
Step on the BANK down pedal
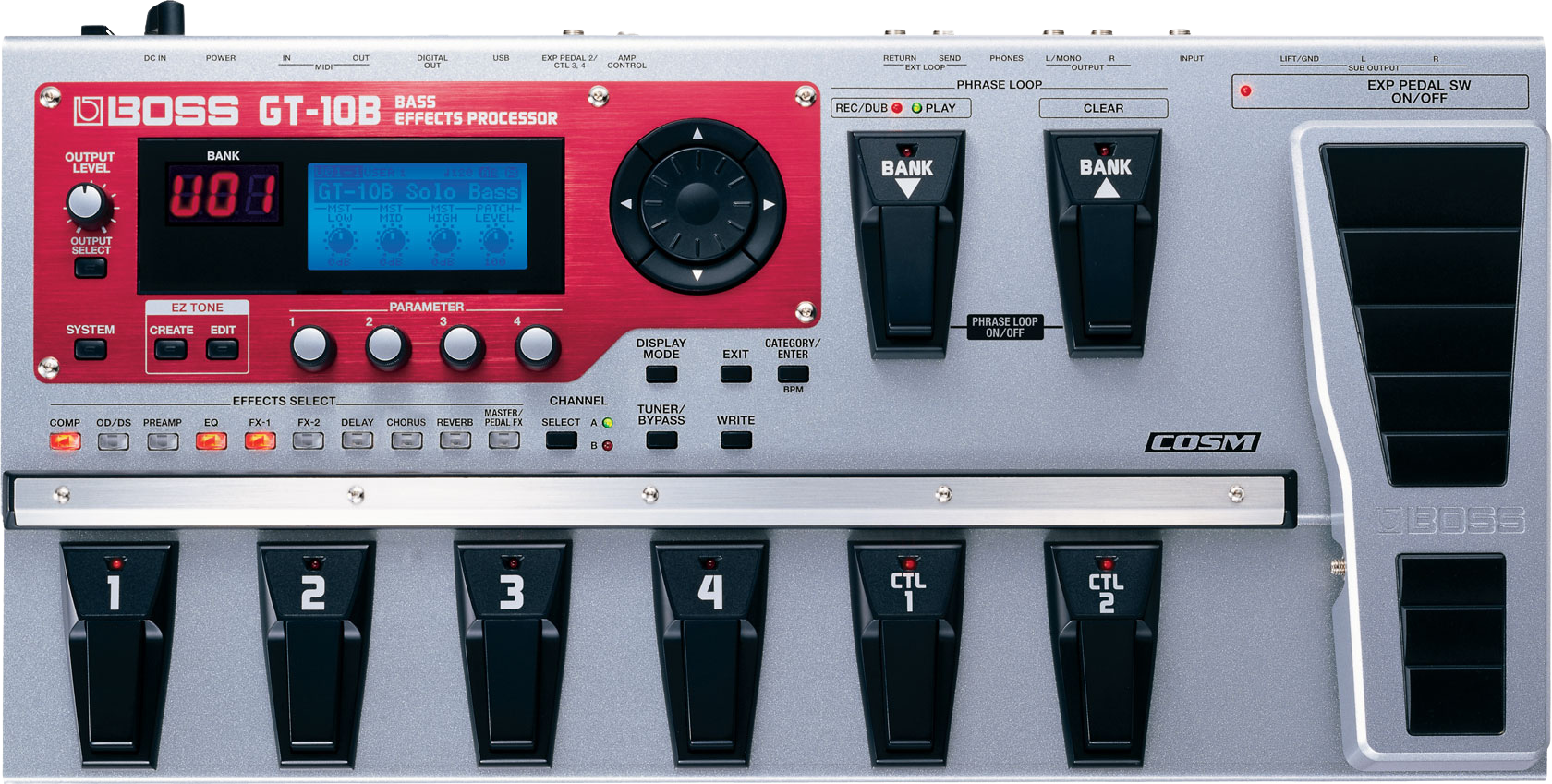(x=907, y=244)
